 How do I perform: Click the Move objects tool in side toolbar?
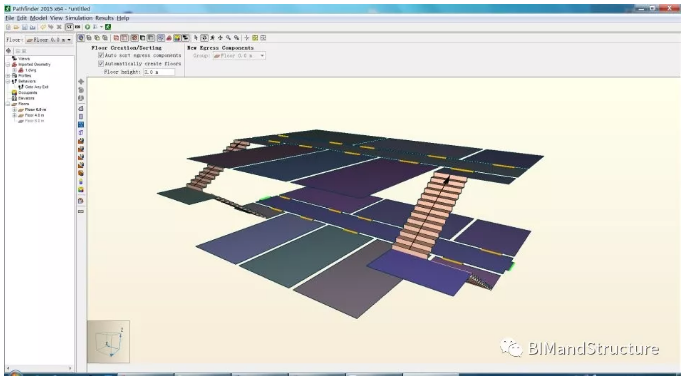tap(81, 82)
